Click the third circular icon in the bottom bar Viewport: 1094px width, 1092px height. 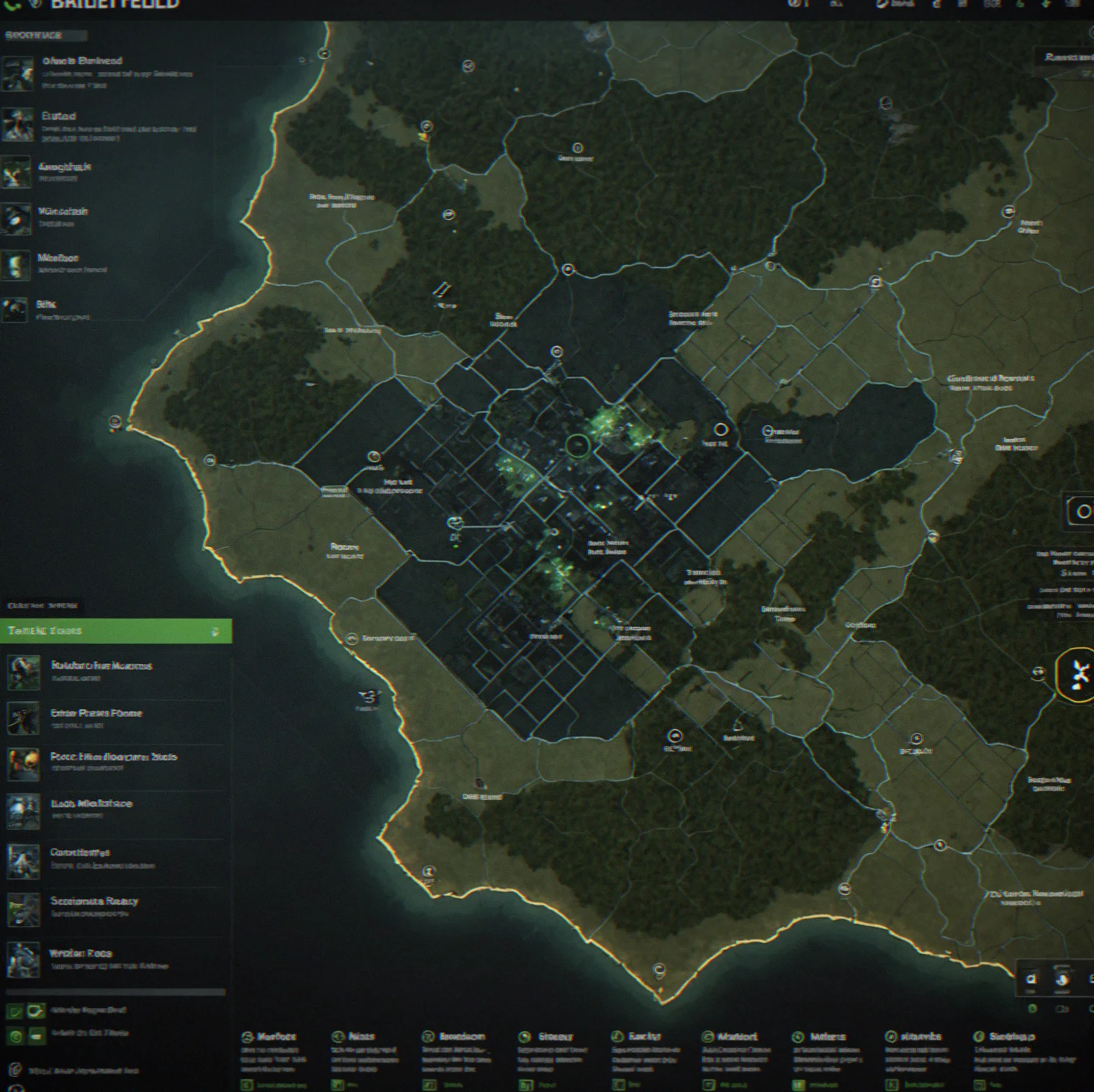[428, 1037]
